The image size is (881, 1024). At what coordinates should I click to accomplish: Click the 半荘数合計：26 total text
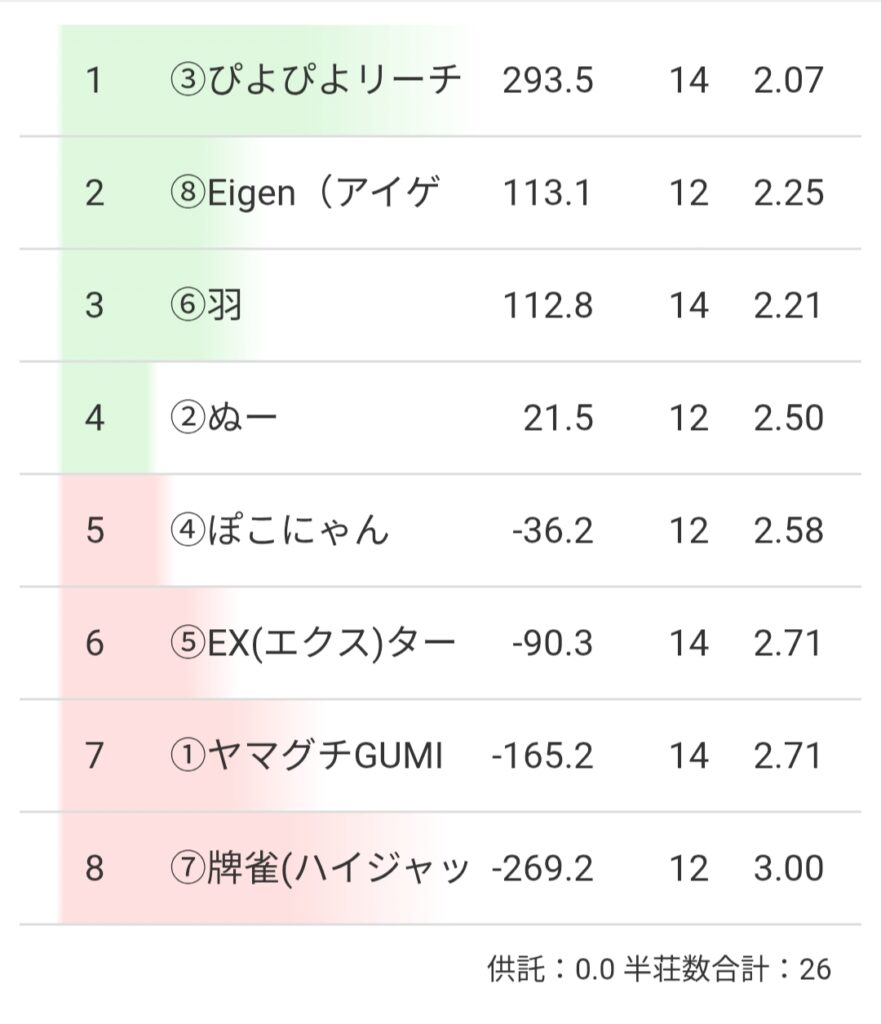point(728,969)
